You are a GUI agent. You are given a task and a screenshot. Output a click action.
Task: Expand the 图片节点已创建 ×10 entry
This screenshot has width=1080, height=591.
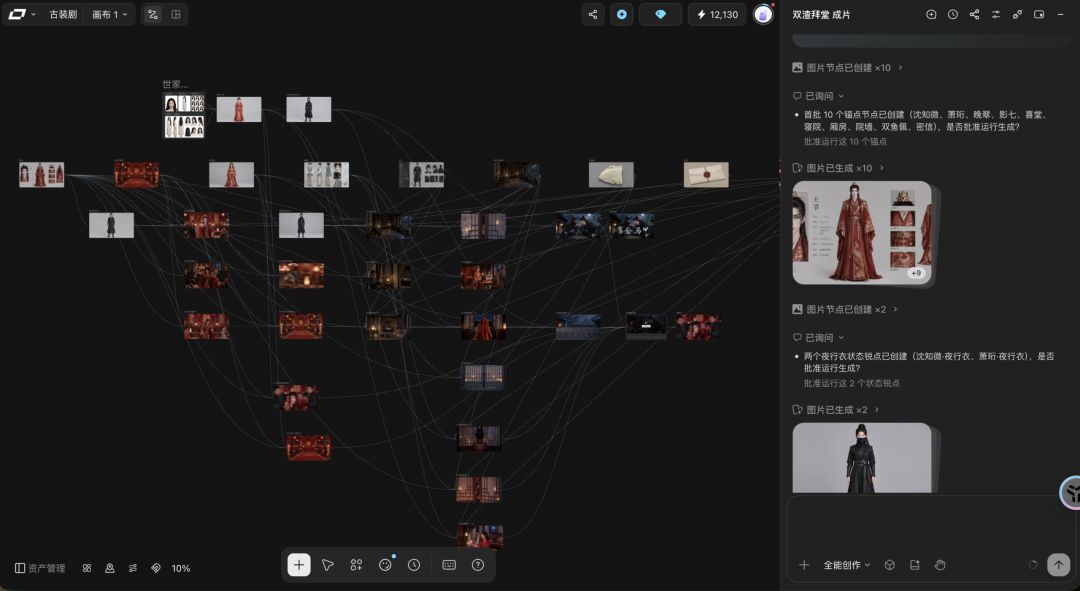point(848,68)
